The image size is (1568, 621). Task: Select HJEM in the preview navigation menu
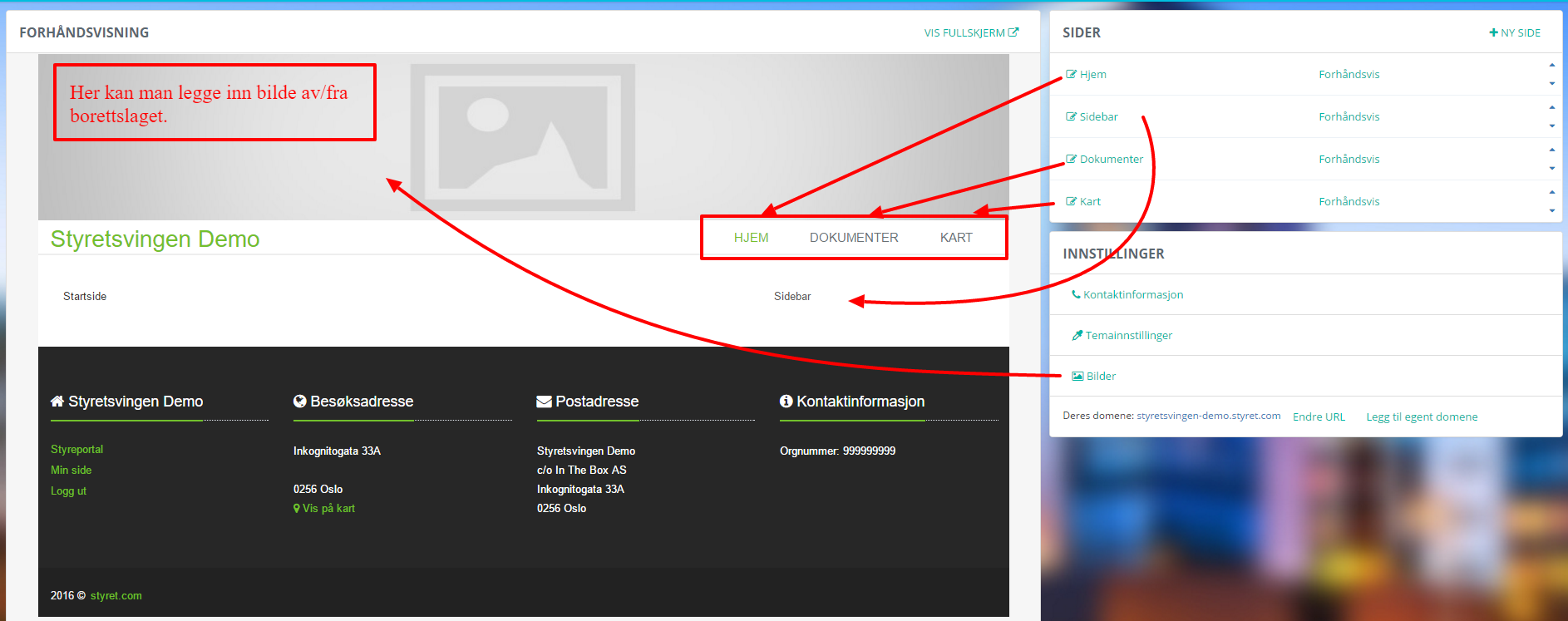[x=751, y=238]
